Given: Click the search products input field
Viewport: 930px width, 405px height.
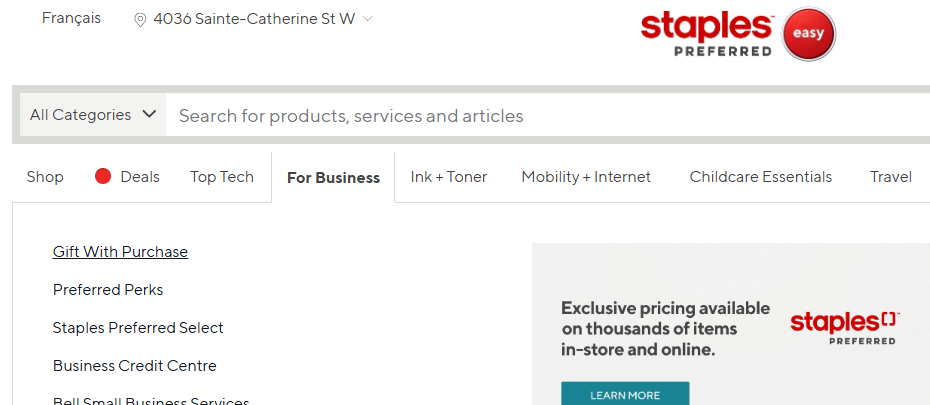Looking at the screenshot, I should pos(540,116).
